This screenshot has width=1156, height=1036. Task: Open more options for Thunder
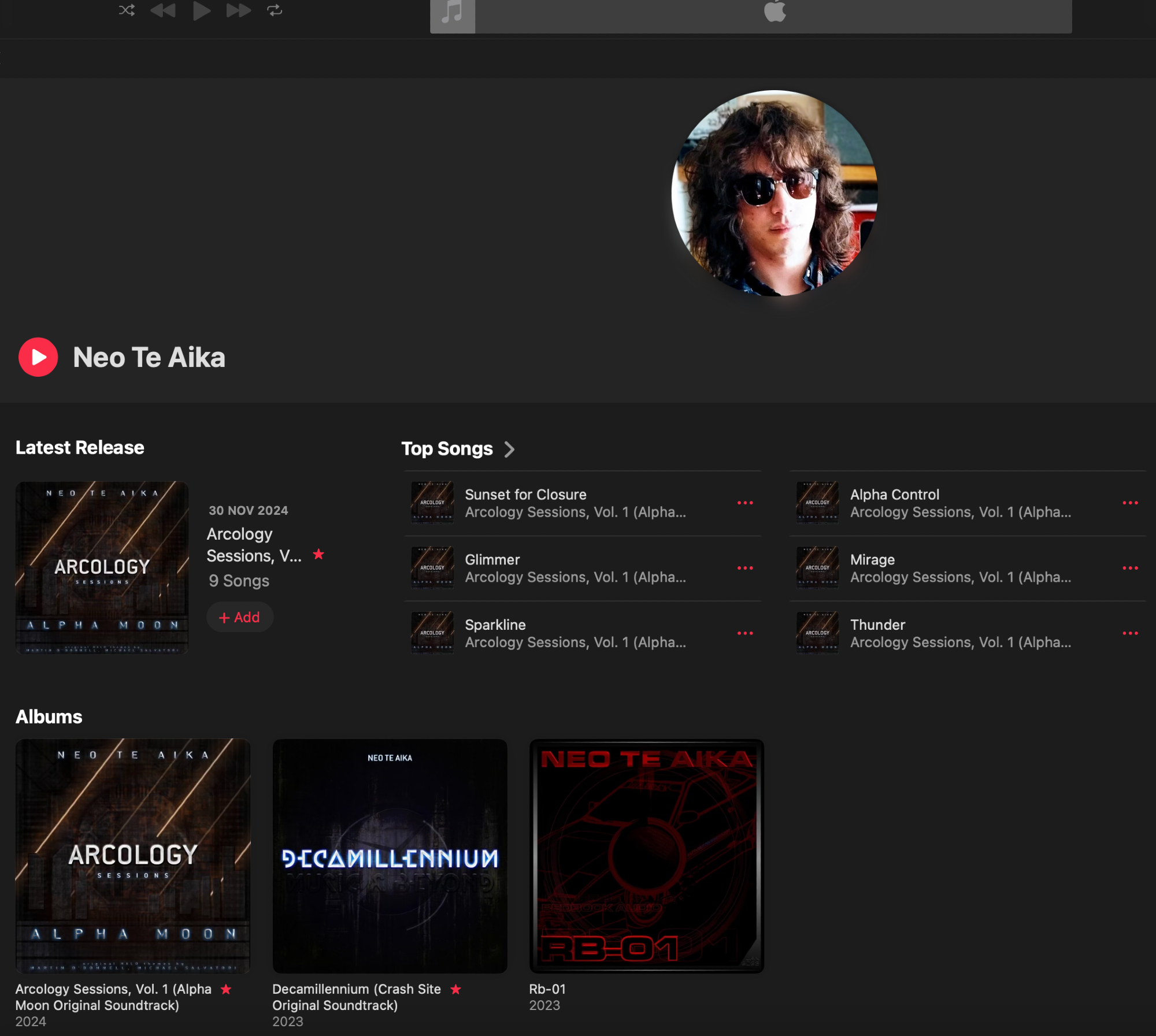[1130, 633]
